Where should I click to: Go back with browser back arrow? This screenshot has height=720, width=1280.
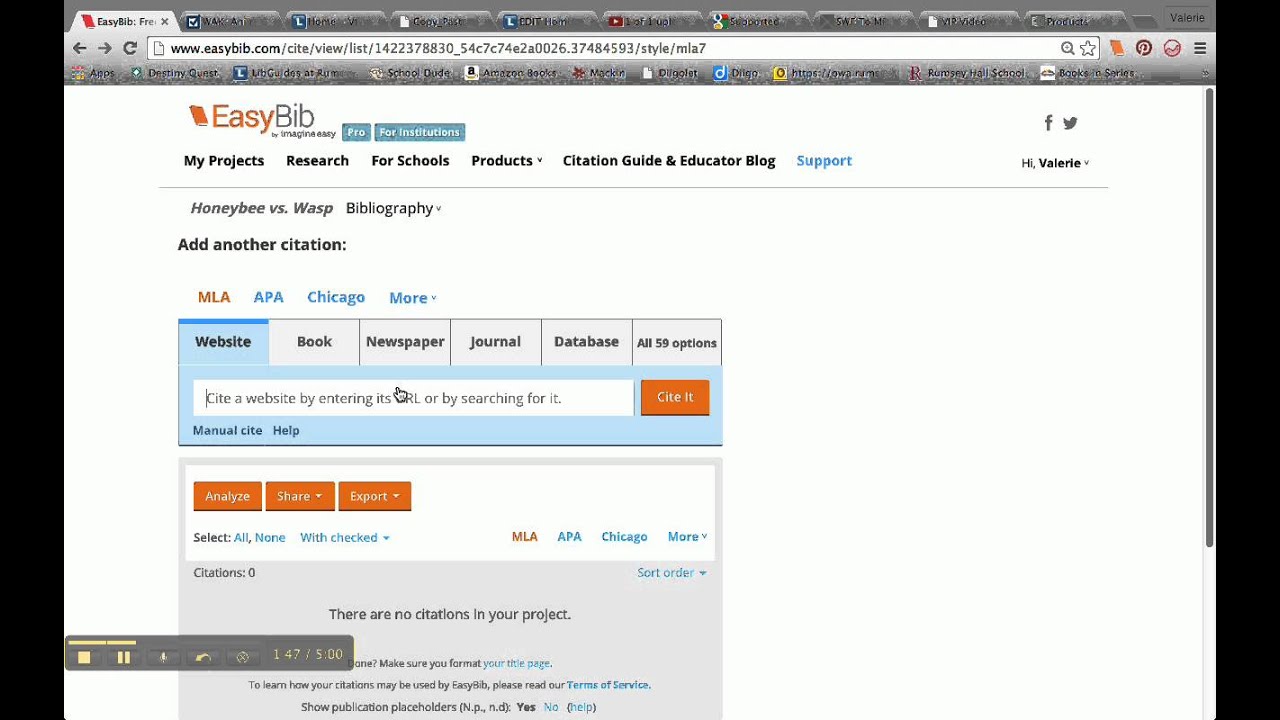(x=80, y=48)
